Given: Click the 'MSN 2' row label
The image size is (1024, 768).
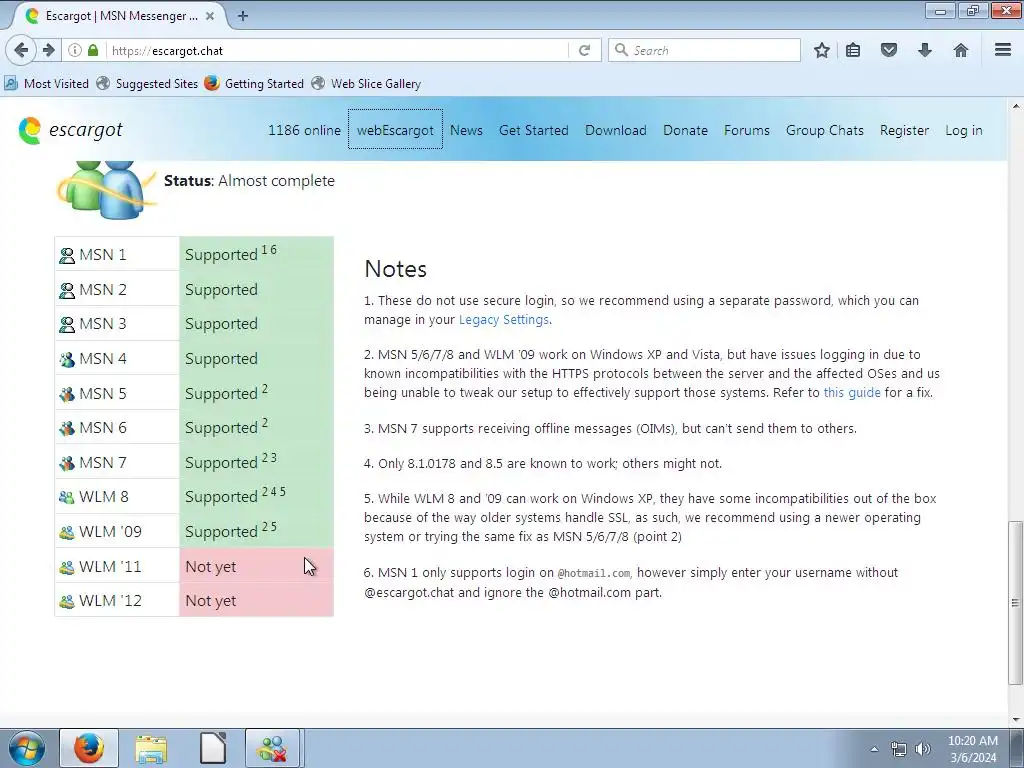Looking at the screenshot, I should click(x=103, y=289).
